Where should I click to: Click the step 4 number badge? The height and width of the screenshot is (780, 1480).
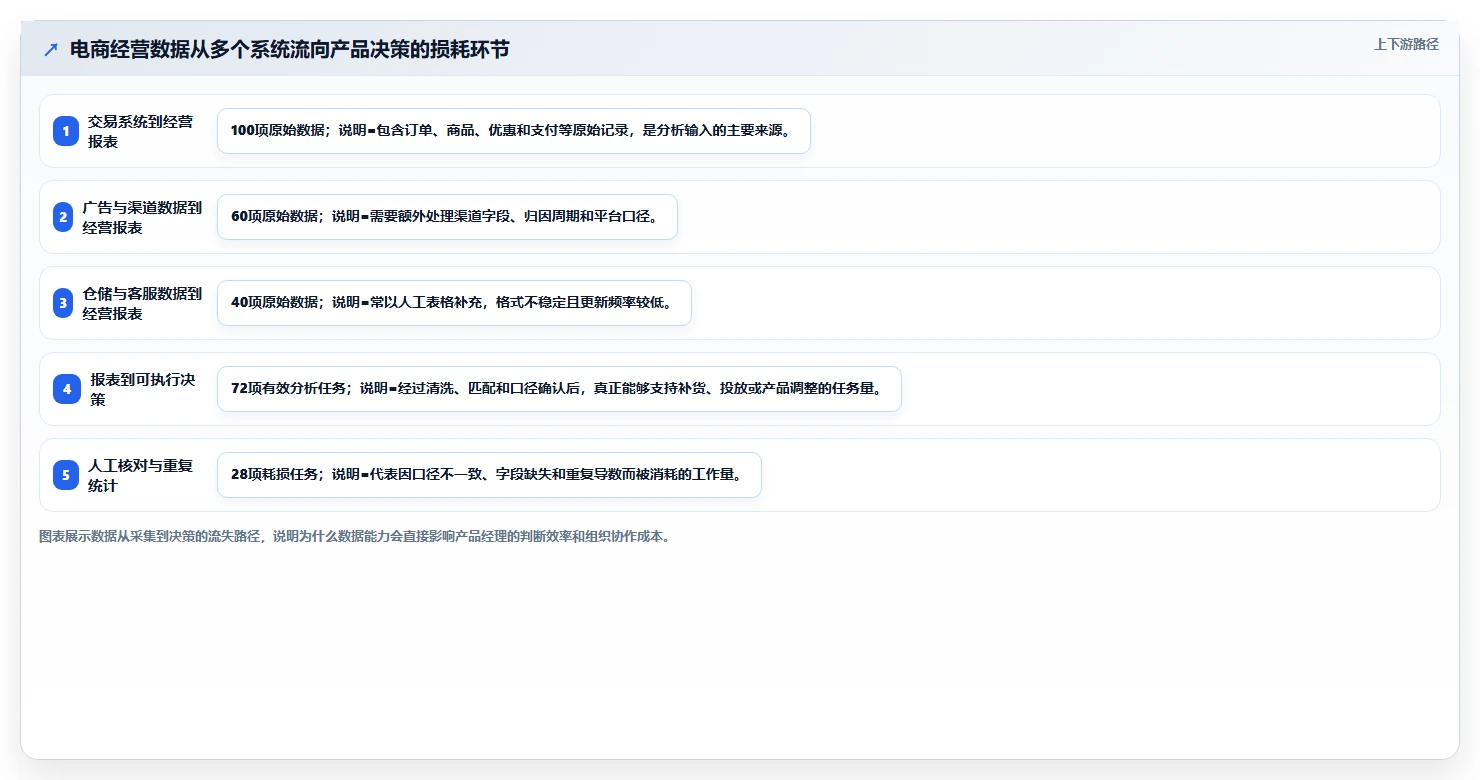pyautogui.click(x=67, y=389)
